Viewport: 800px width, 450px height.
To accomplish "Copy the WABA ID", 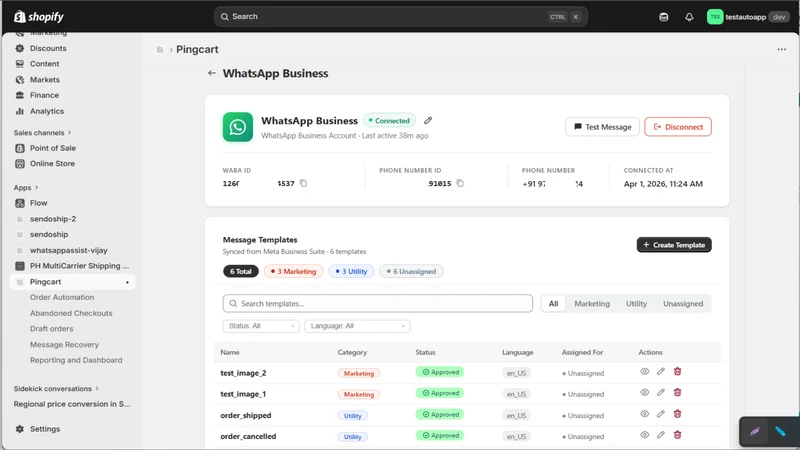I will coord(303,183).
